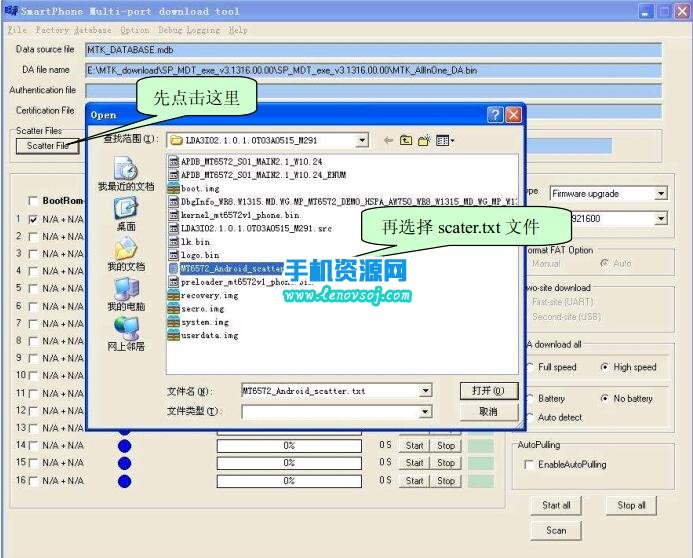Expand the file name dropdown (文件名)
This screenshot has width=693, height=558.
pyautogui.click(x=425, y=391)
